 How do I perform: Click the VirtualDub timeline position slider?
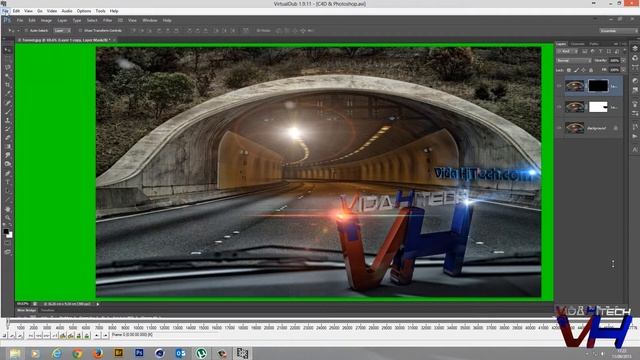point(7,322)
